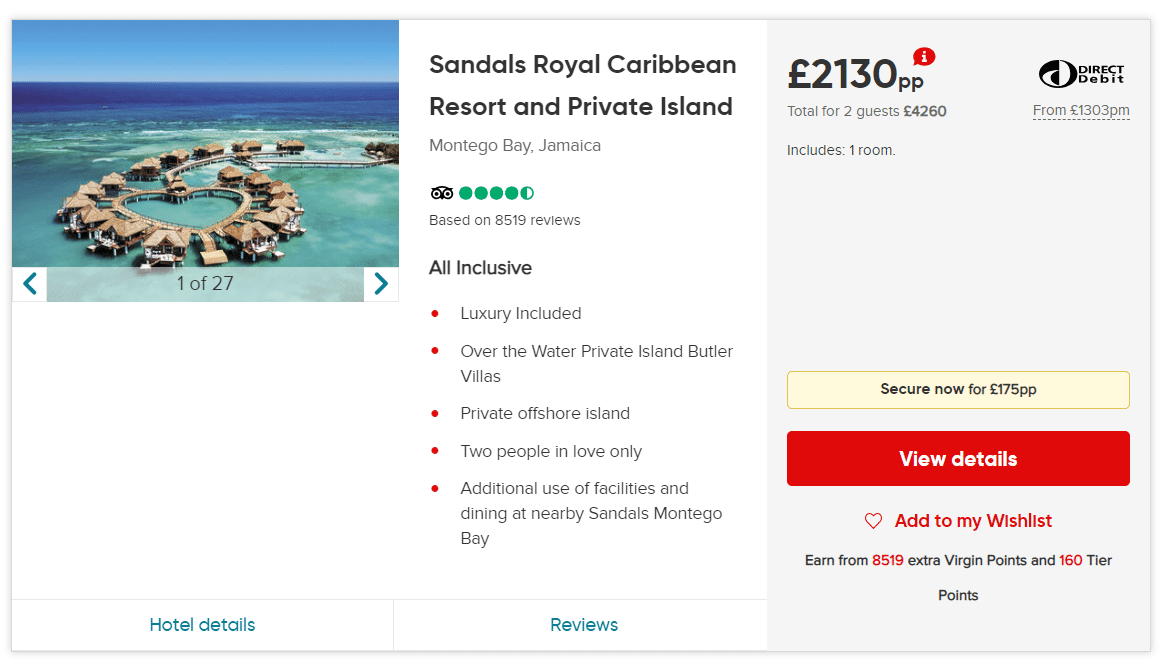Viewport: 1160px width, 664px height.
Task: Click the TripAdvisor owl icon
Action: 442,193
